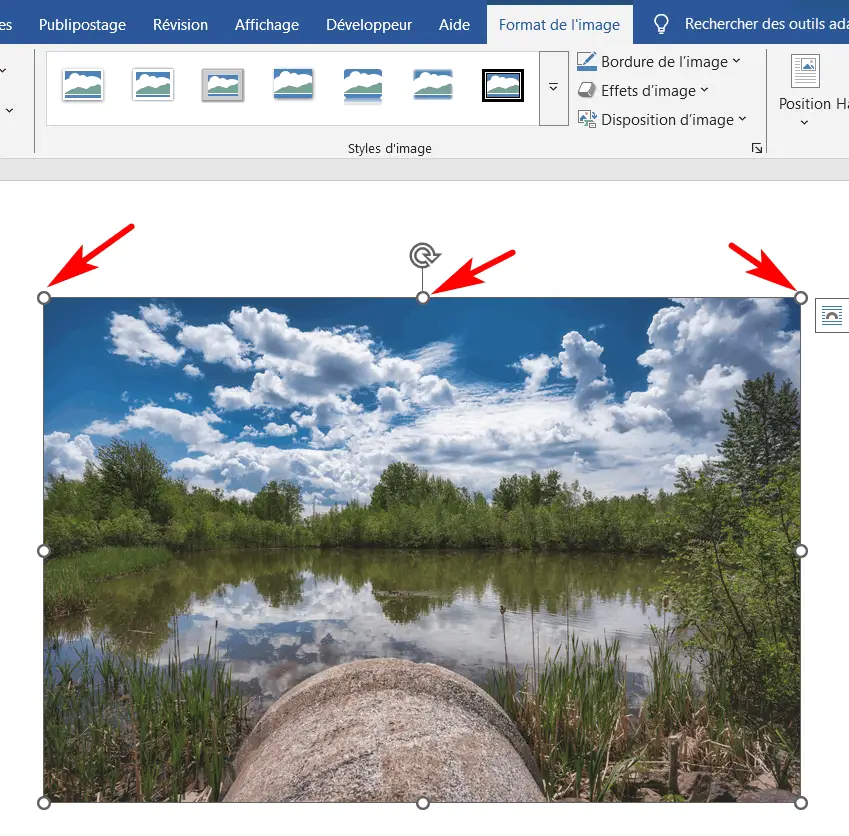Click the bottom-left sizing handle
This screenshot has height=836, width=849.
[44, 803]
